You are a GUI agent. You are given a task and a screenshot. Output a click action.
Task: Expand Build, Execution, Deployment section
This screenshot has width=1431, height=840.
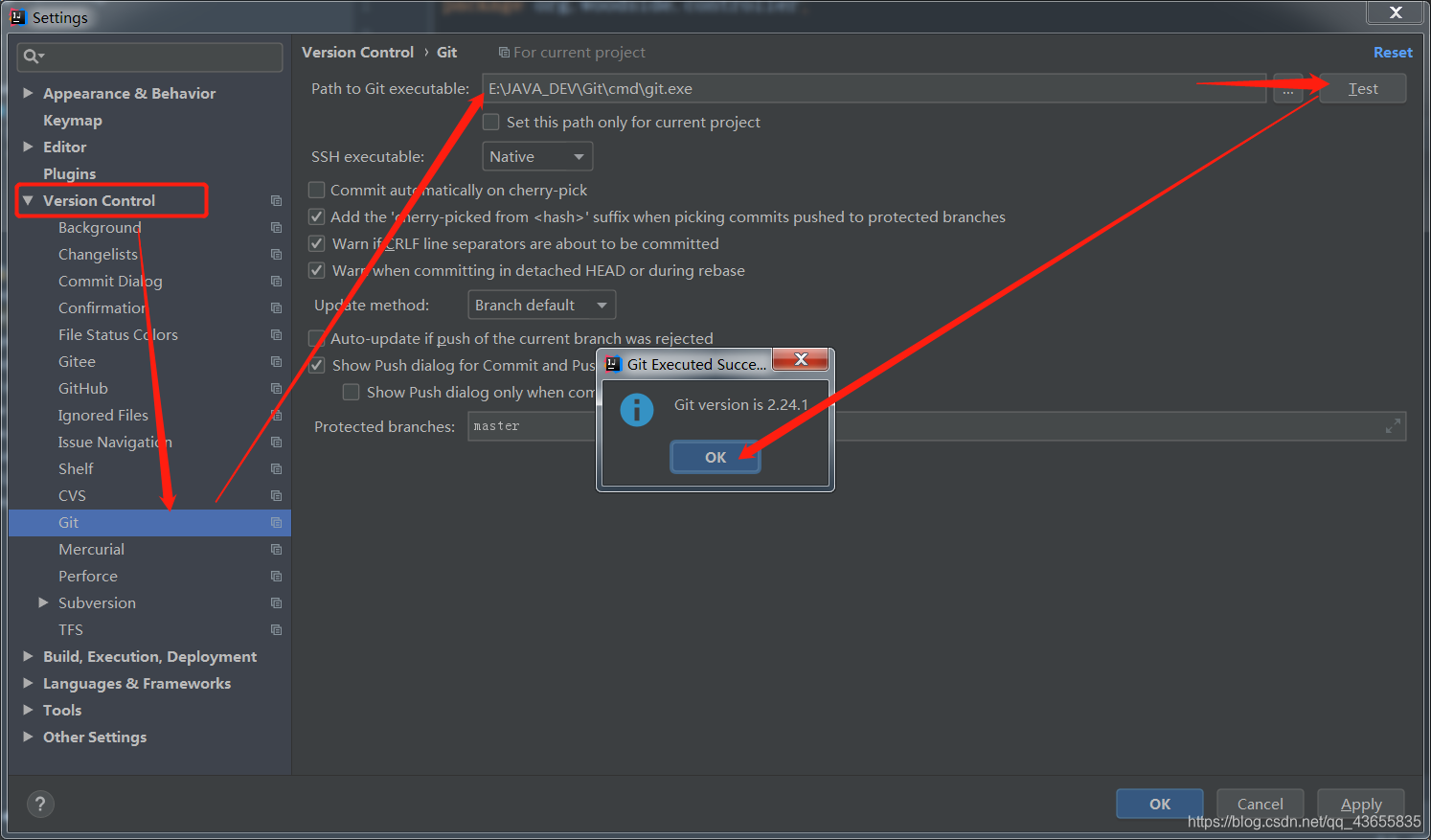(x=28, y=656)
